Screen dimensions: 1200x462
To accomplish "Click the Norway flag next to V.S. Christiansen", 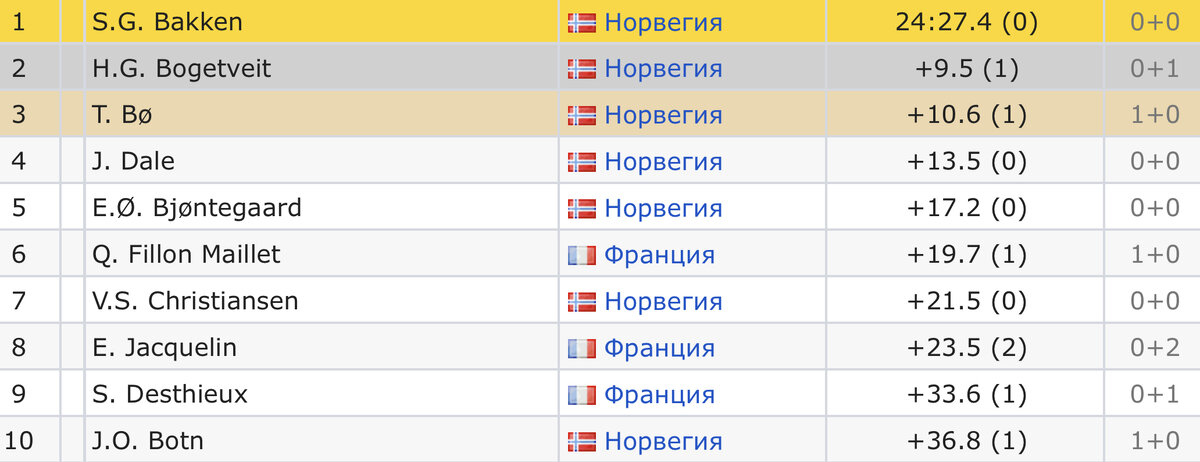I will (x=581, y=301).
